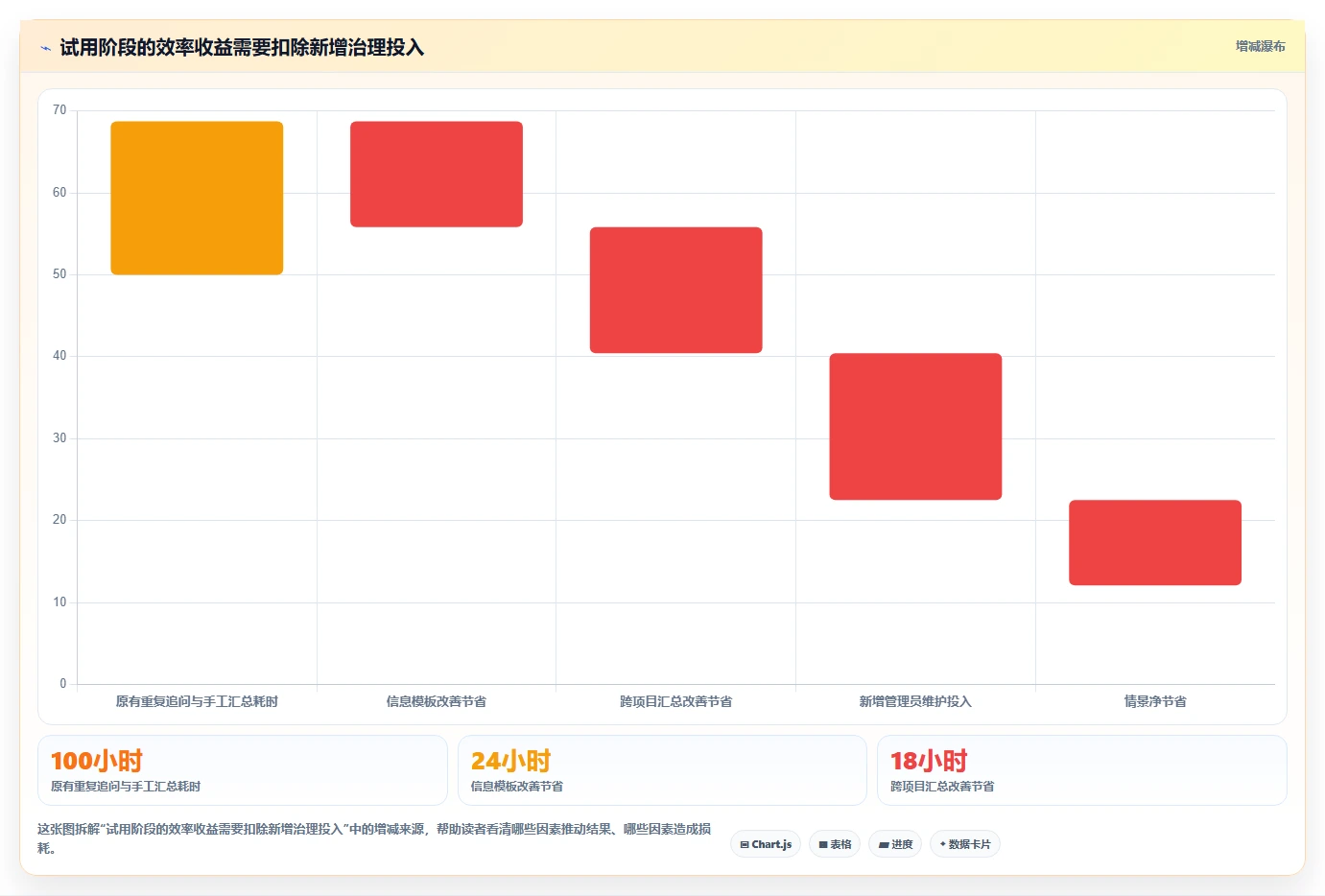Select the 表格 tag chip
The height and width of the screenshot is (896, 1325).
(x=835, y=844)
